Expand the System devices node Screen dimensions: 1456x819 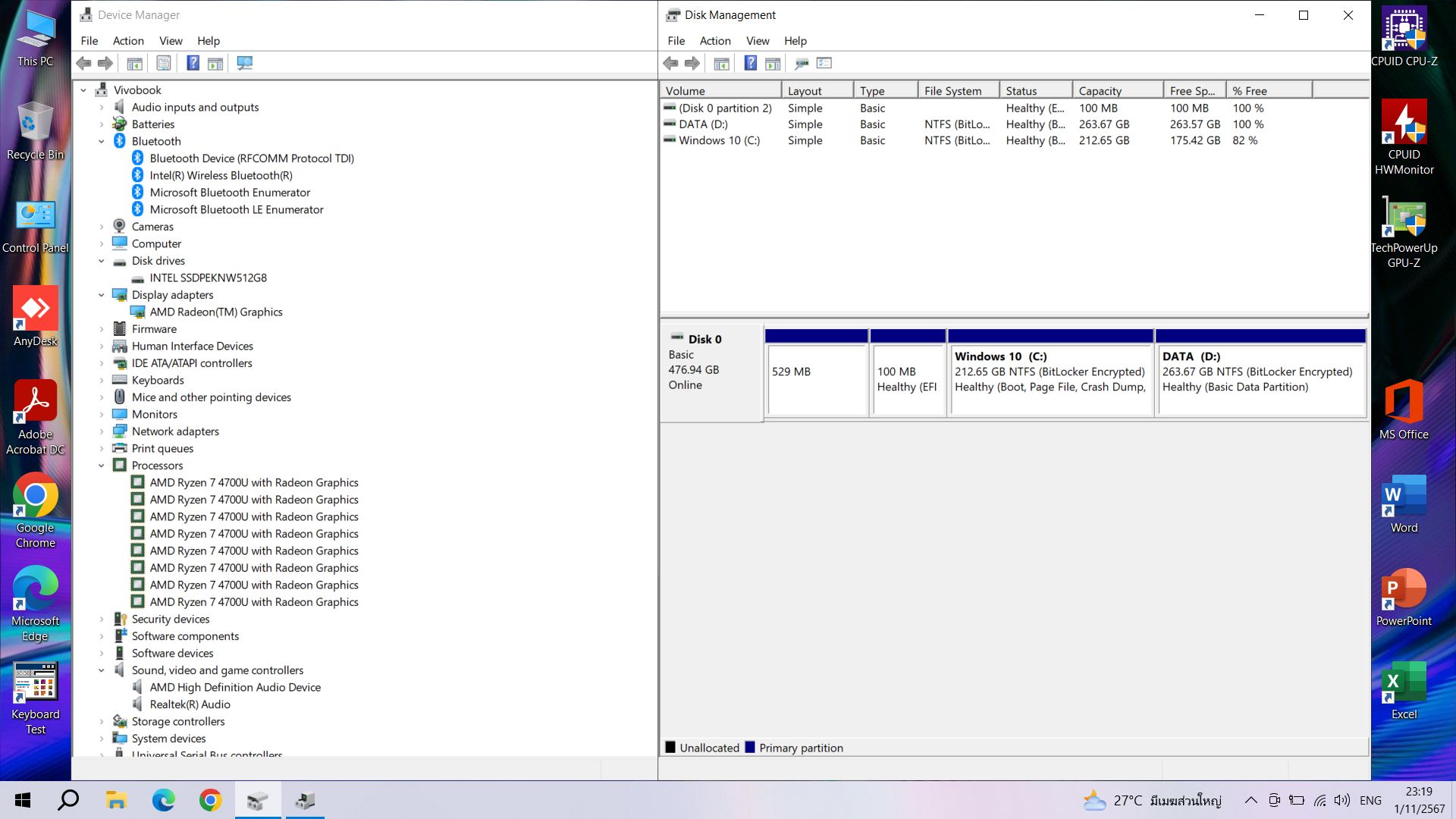(102, 739)
